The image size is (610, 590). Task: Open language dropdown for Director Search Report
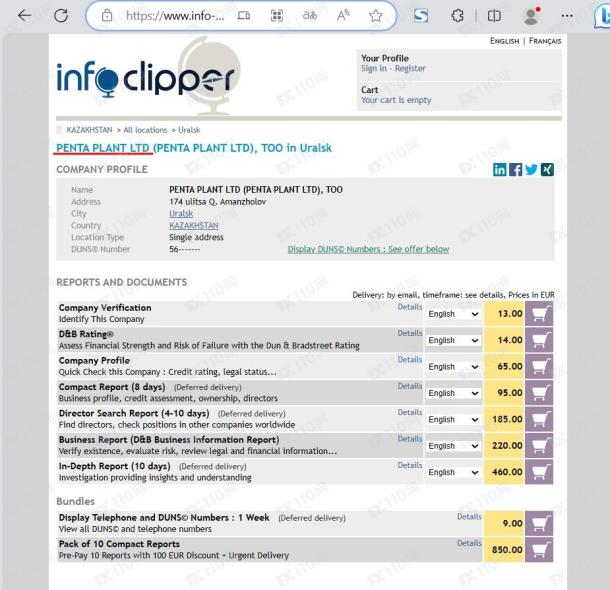(x=453, y=420)
